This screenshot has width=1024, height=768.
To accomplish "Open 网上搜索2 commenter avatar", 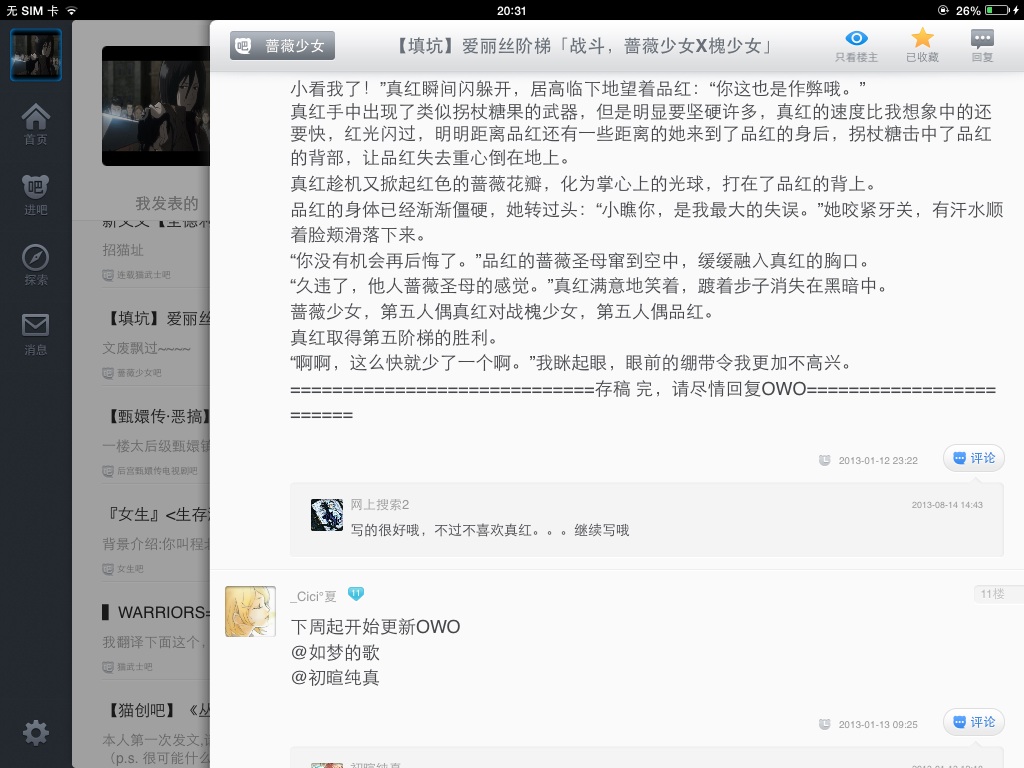I will pos(327,515).
